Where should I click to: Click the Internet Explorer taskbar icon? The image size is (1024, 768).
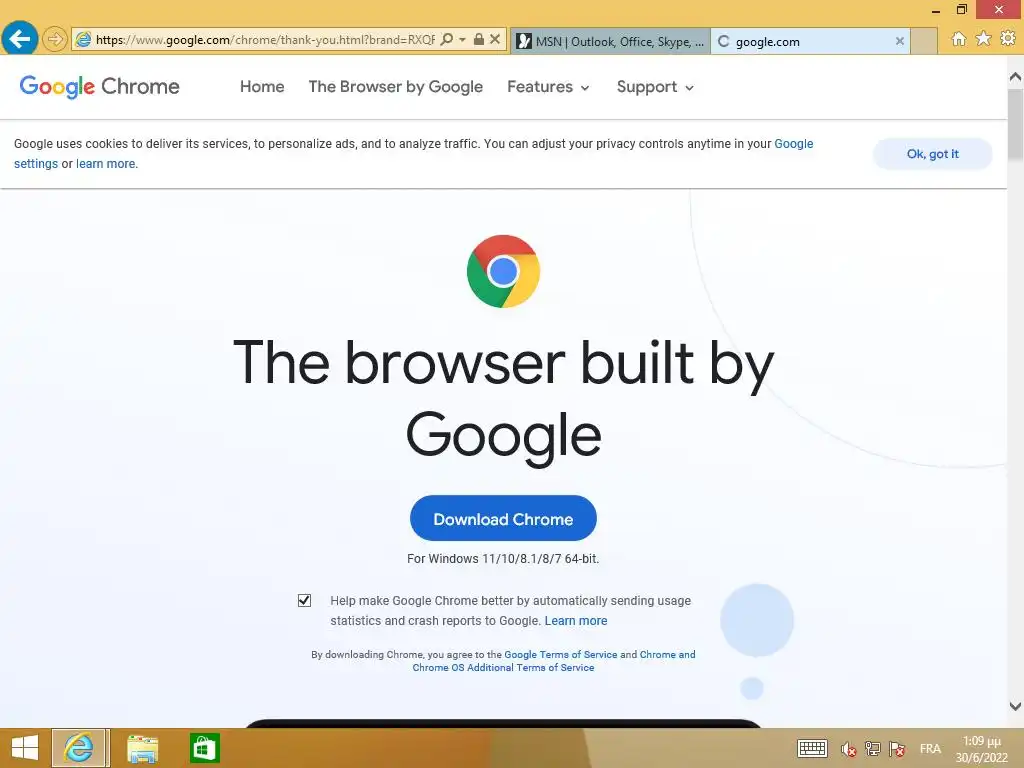(x=78, y=748)
